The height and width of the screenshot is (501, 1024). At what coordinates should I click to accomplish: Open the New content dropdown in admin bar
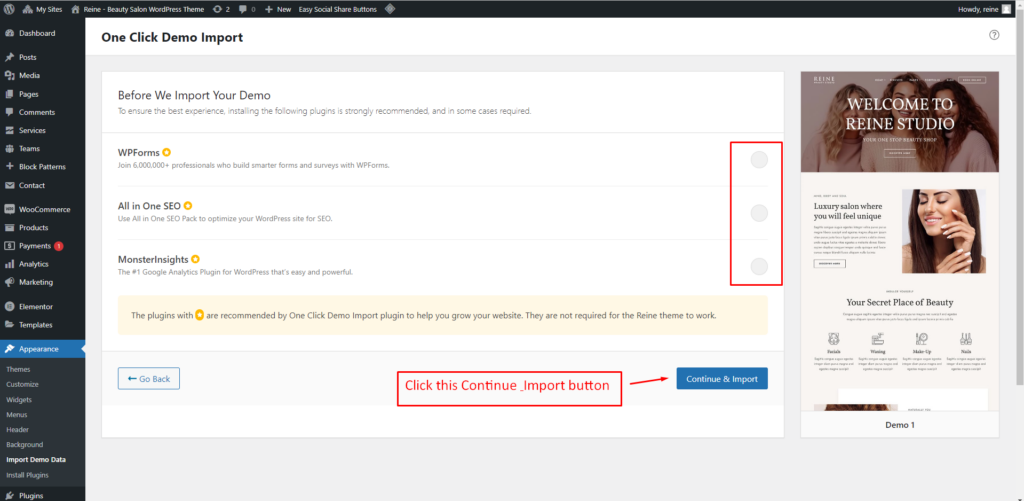(278, 9)
